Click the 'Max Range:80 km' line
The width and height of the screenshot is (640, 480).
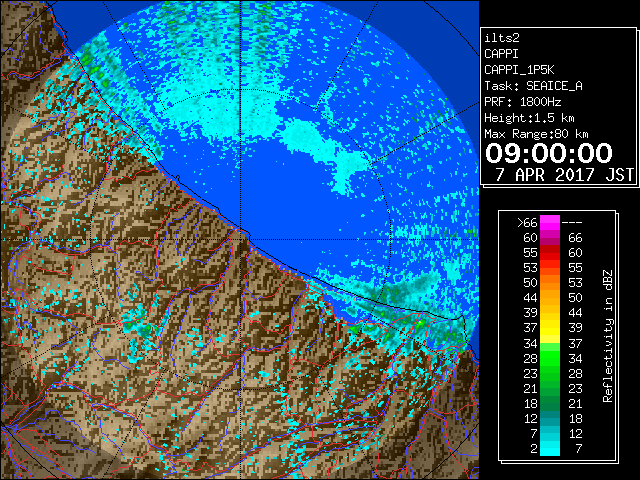coord(536,134)
